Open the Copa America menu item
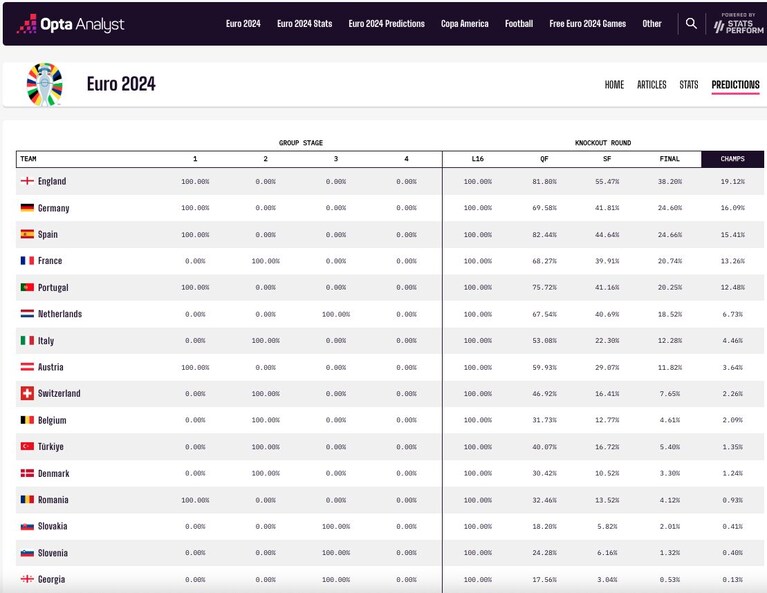Screen dimensions: 767x593 (465, 23)
